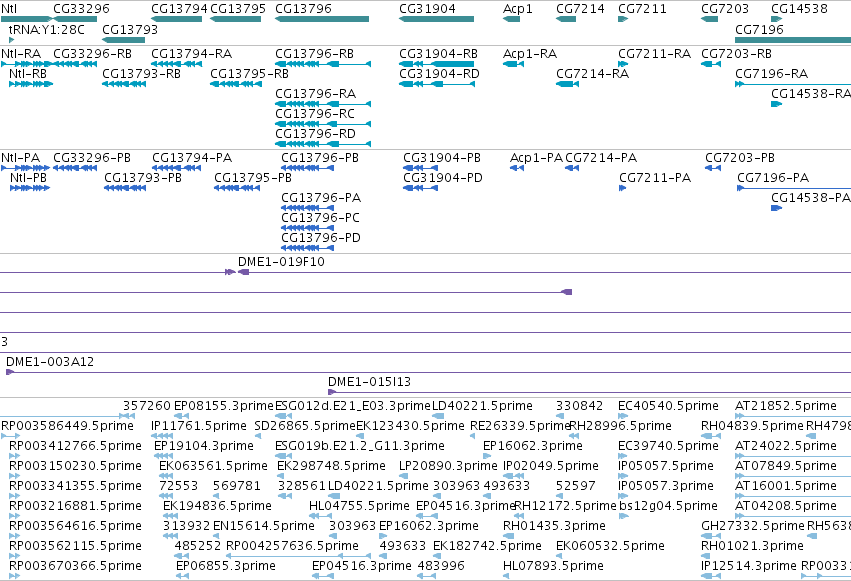
Task: Select the CG13794 gene label
Action: [179, 9]
